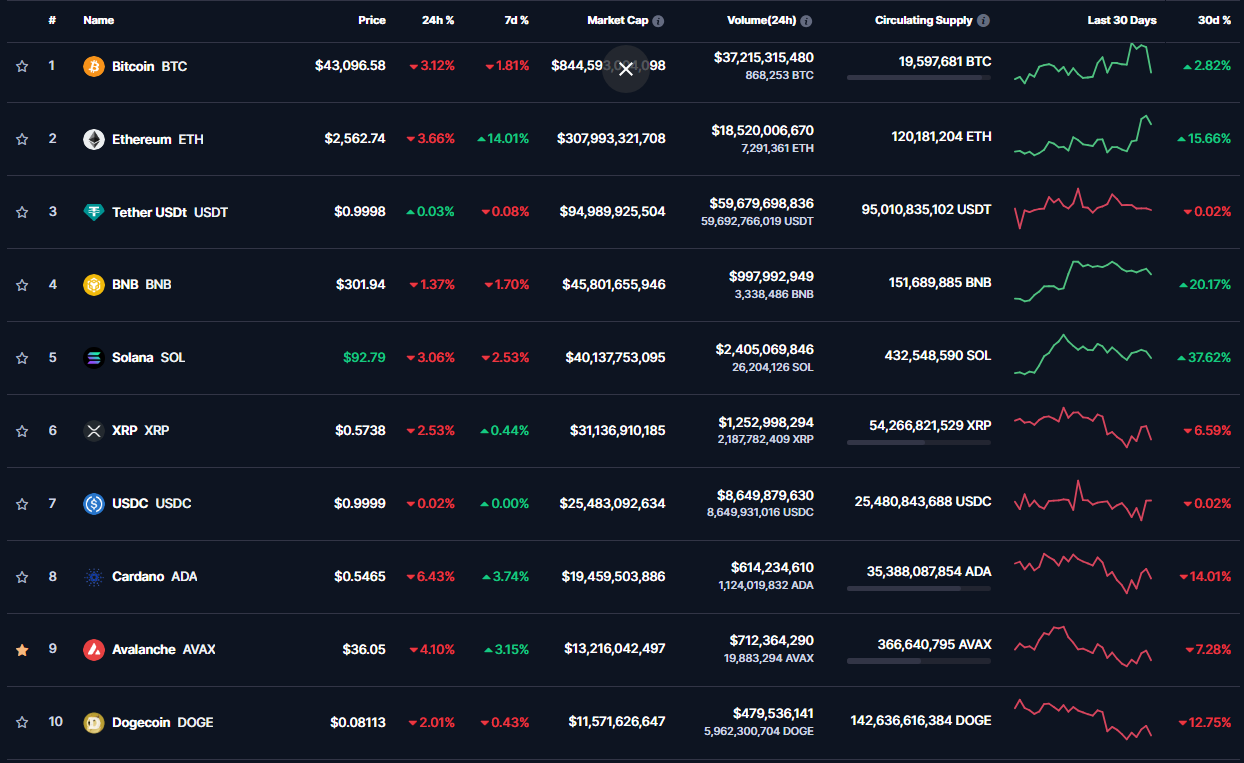Image resolution: width=1244 pixels, height=763 pixels.
Task: Open the Ethereum ETH name link
Action: [x=158, y=139]
